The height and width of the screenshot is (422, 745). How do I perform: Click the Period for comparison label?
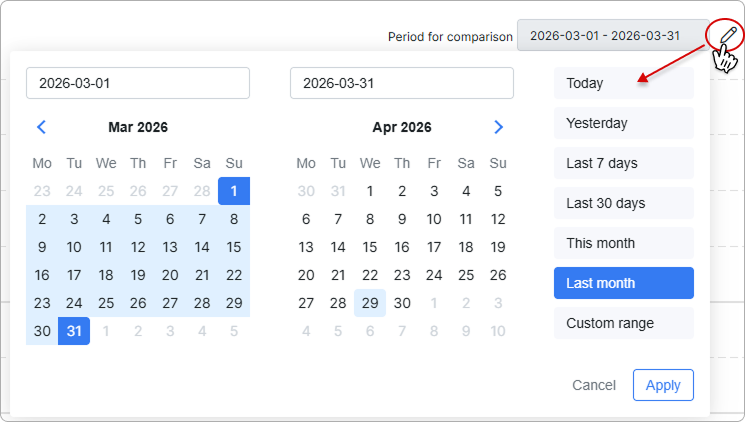[450, 37]
